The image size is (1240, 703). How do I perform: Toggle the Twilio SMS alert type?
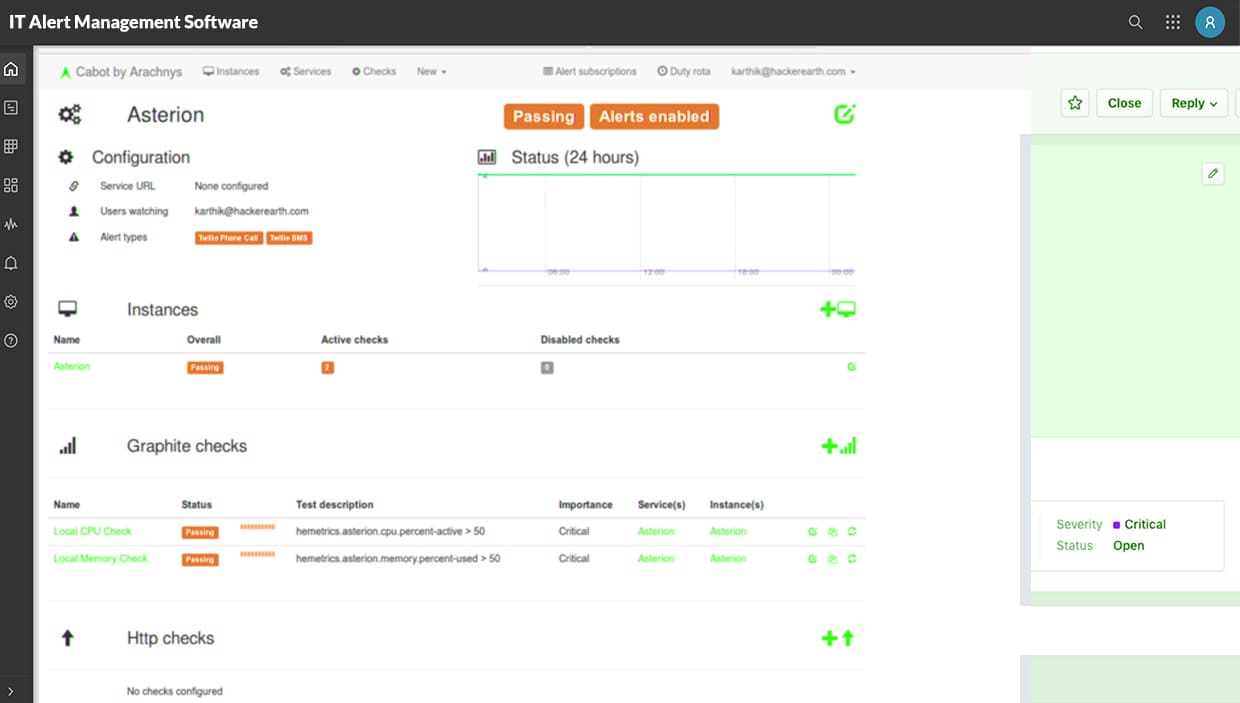pos(288,237)
